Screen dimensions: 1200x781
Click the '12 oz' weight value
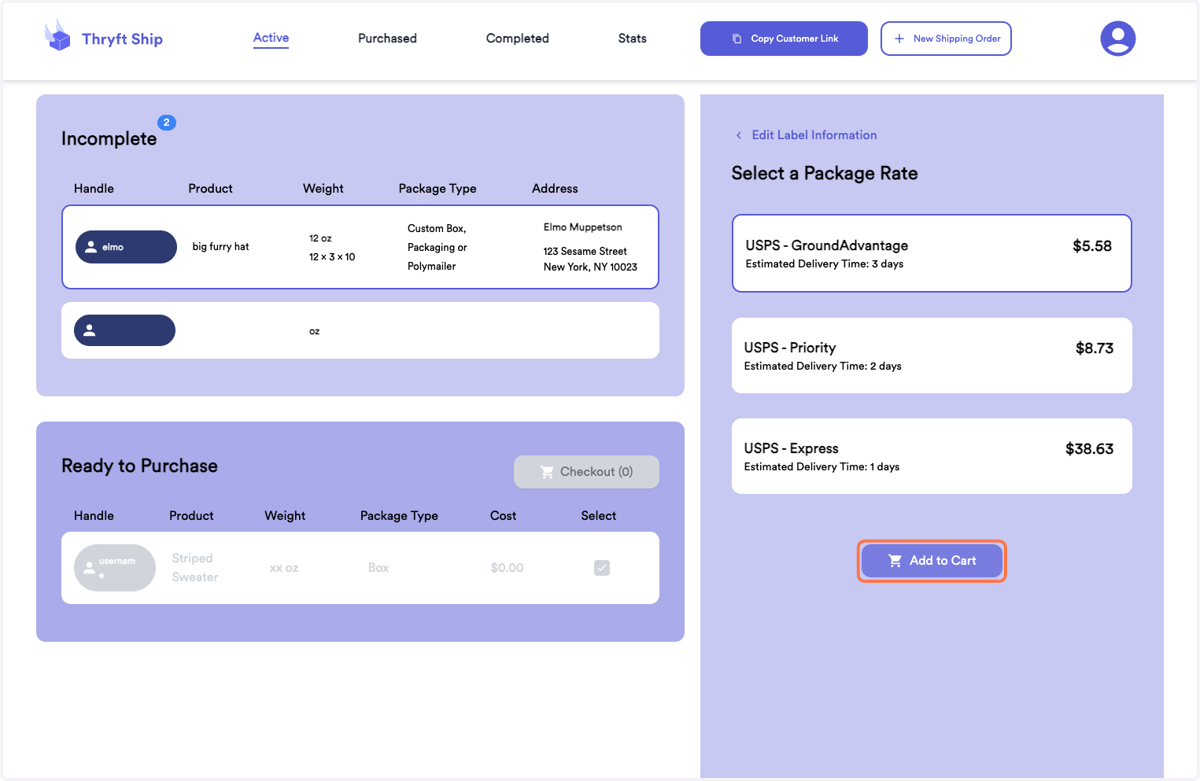coord(320,238)
